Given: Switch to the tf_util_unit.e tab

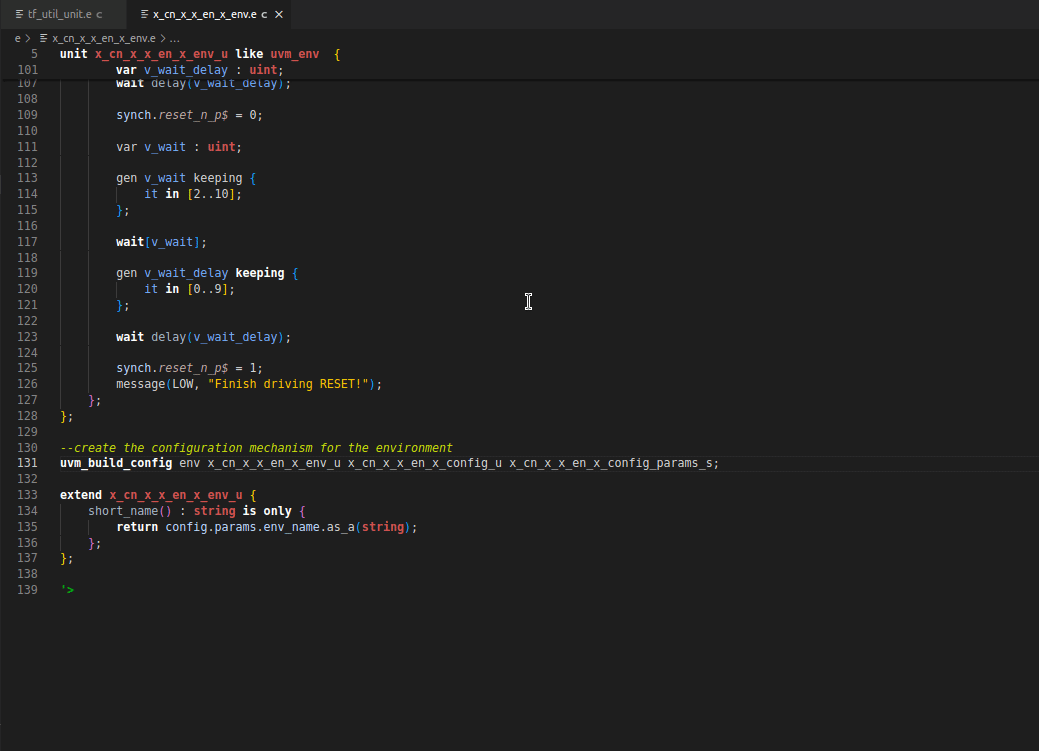Looking at the screenshot, I should pos(60,14).
